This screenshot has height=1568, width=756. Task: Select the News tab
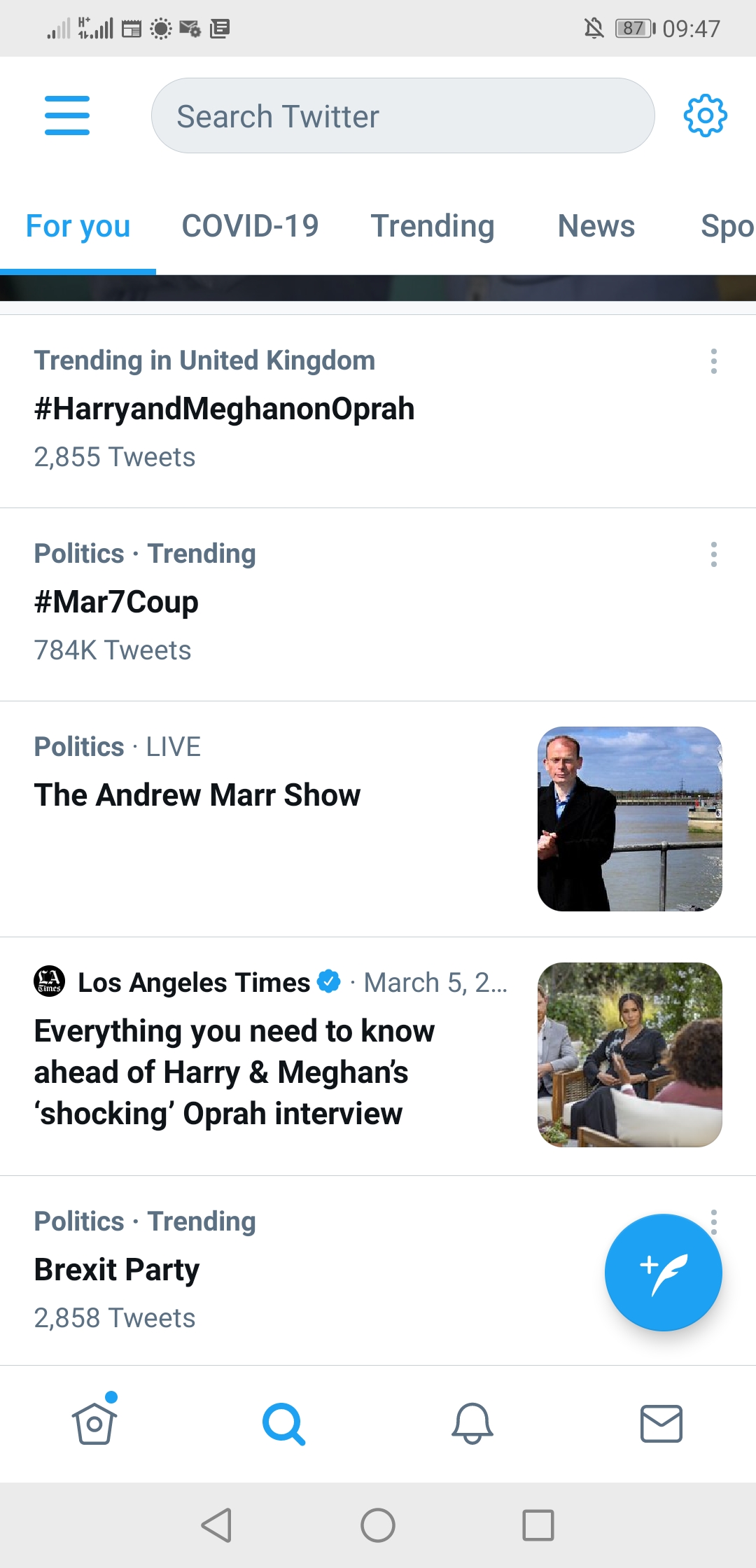point(596,226)
